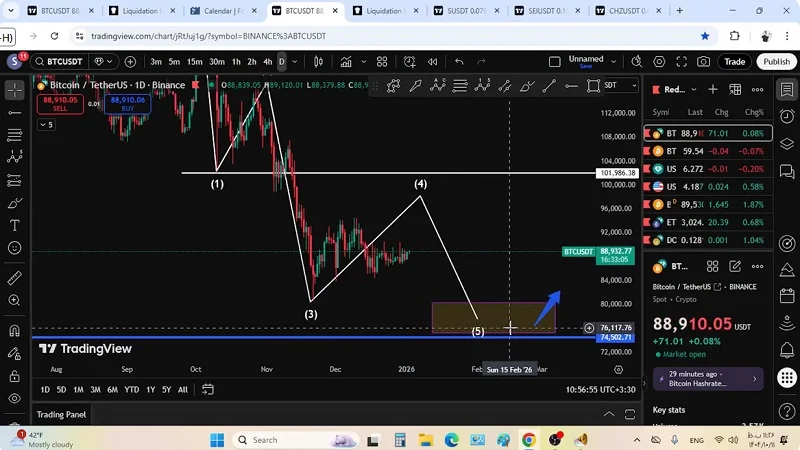Open the Alerts clock icon in right sidebar
The image size is (800, 450).
(x=786, y=117)
